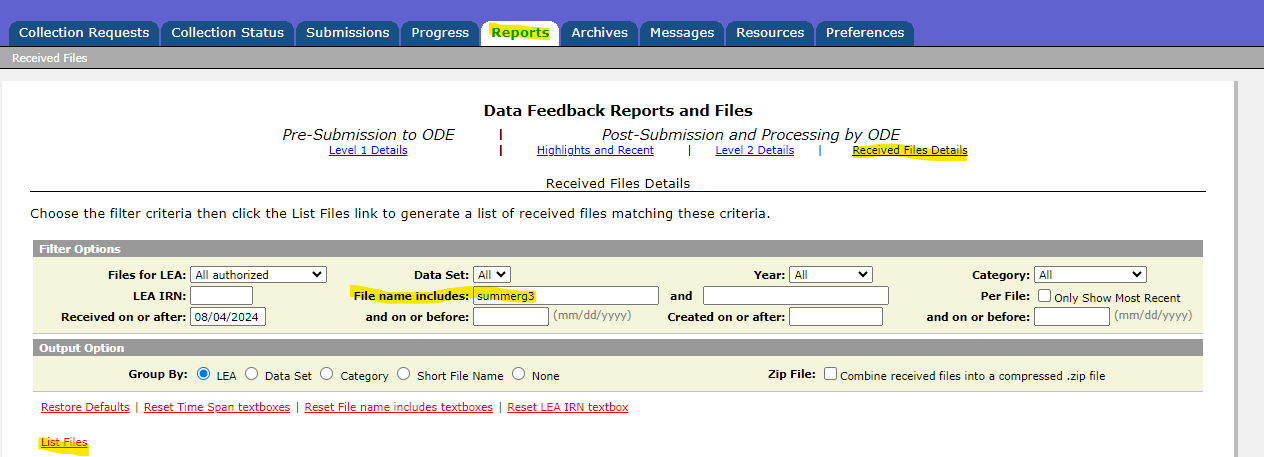The image size is (1264, 457).
Task: Click the File name includes field
Action: click(565, 296)
